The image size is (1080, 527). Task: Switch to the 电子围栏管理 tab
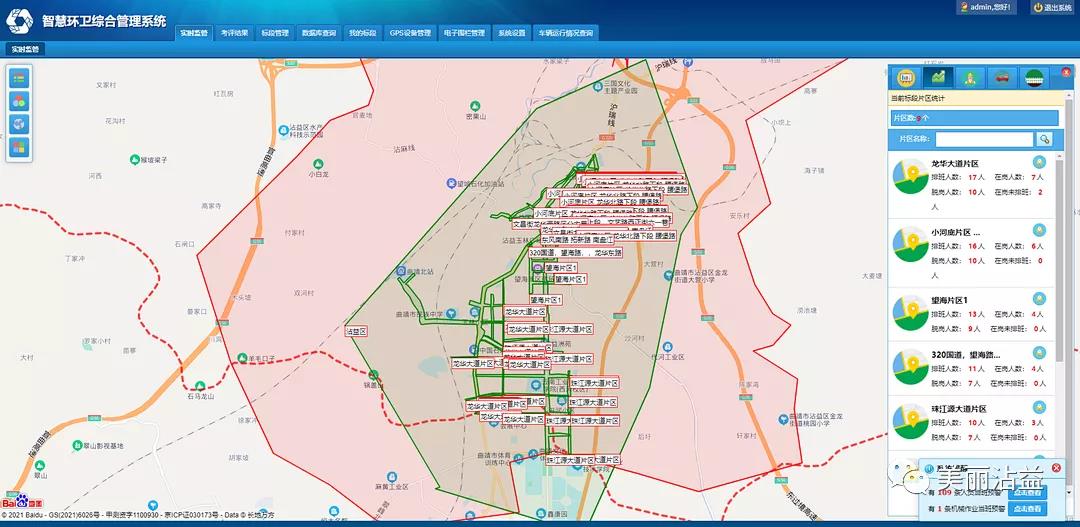coord(464,33)
